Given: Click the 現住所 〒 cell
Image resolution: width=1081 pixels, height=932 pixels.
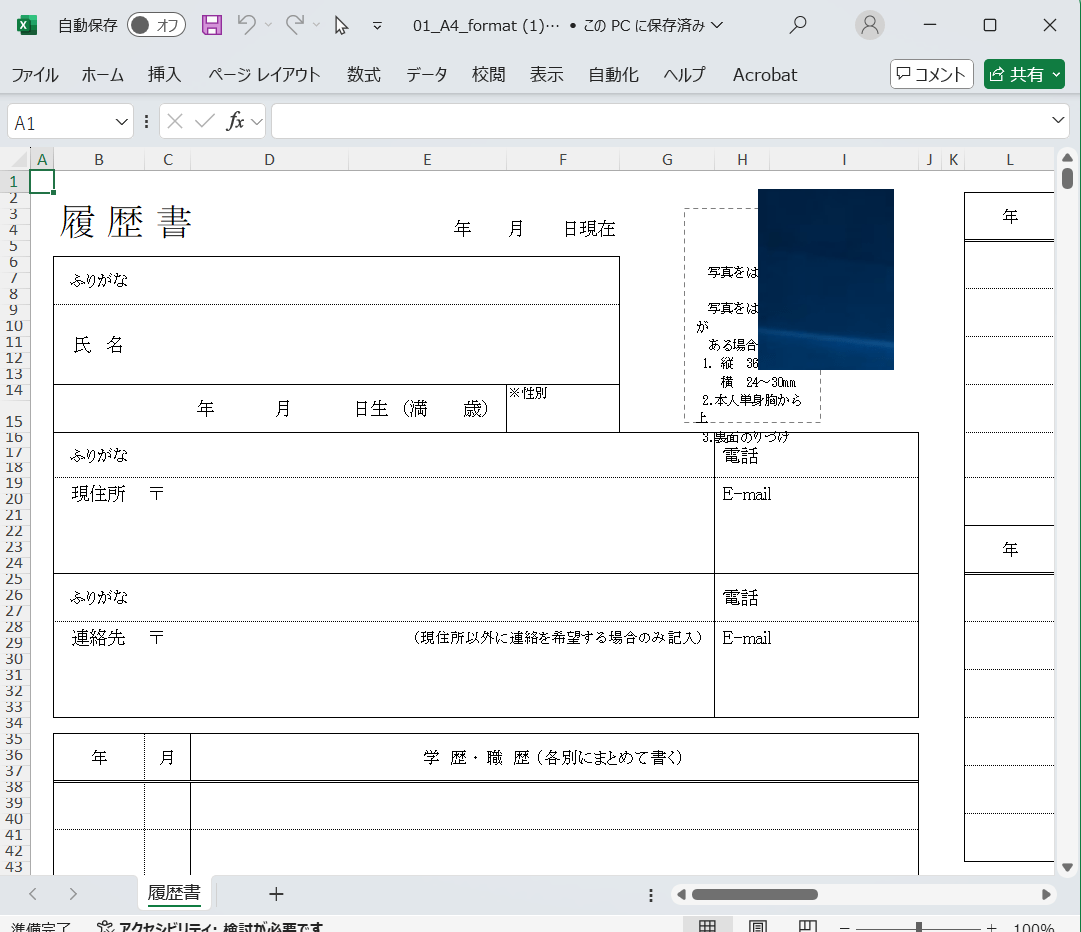Looking at the screenshot, I should coord(118,494).
